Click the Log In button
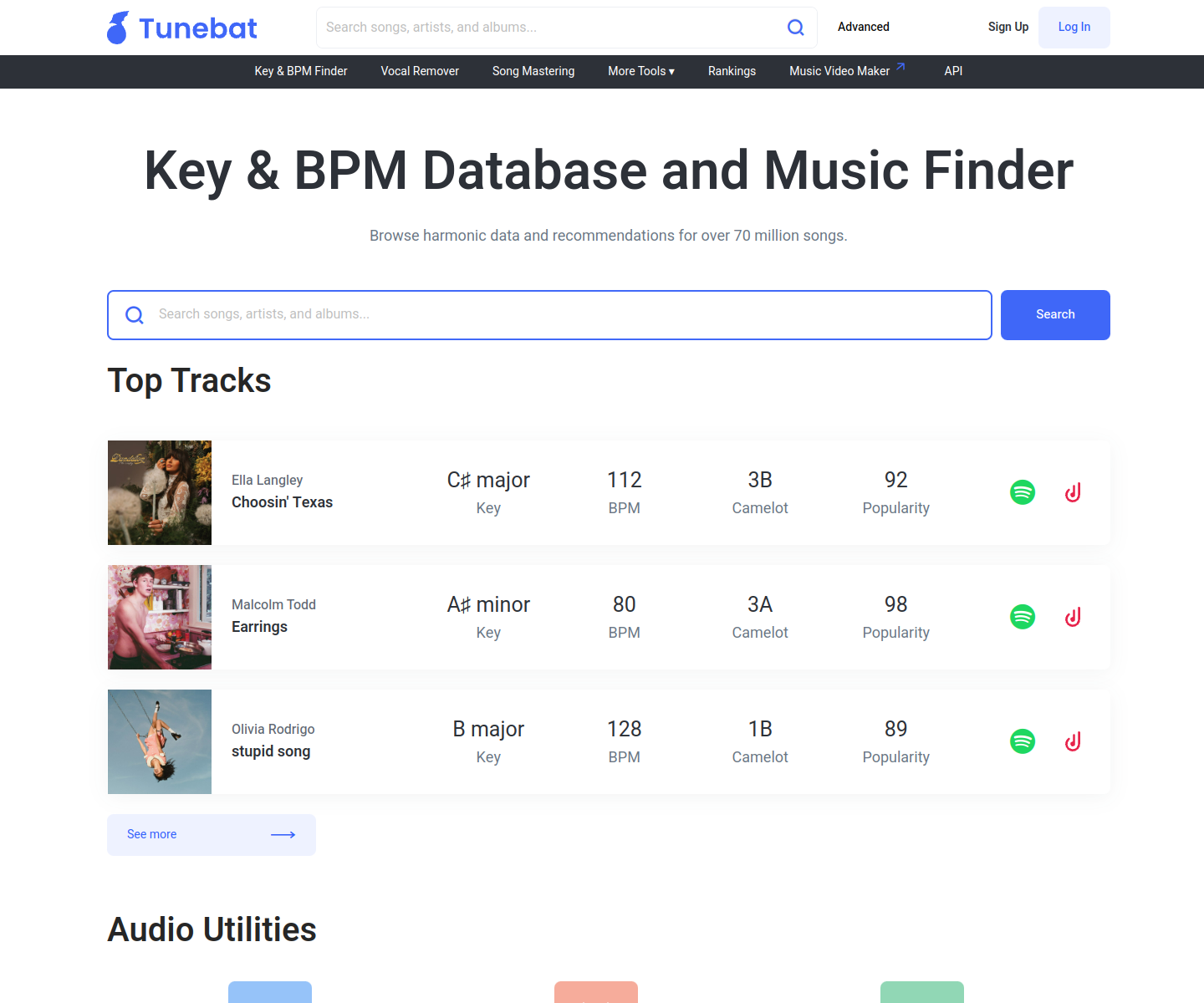This screenshot has width=1204, height=1003. pos(1074,28)
